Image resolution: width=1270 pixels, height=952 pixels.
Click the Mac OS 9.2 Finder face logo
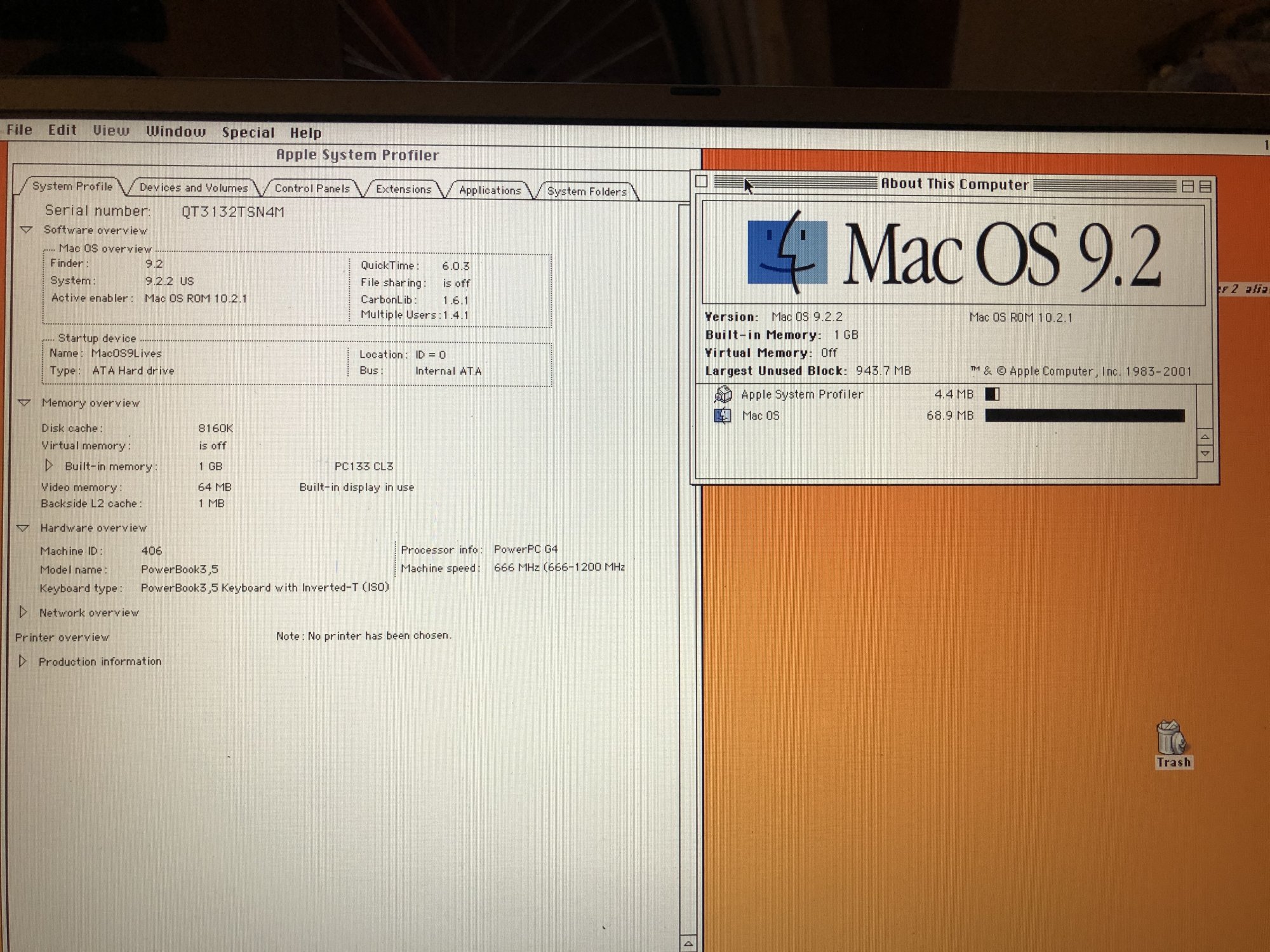(787, 252)
